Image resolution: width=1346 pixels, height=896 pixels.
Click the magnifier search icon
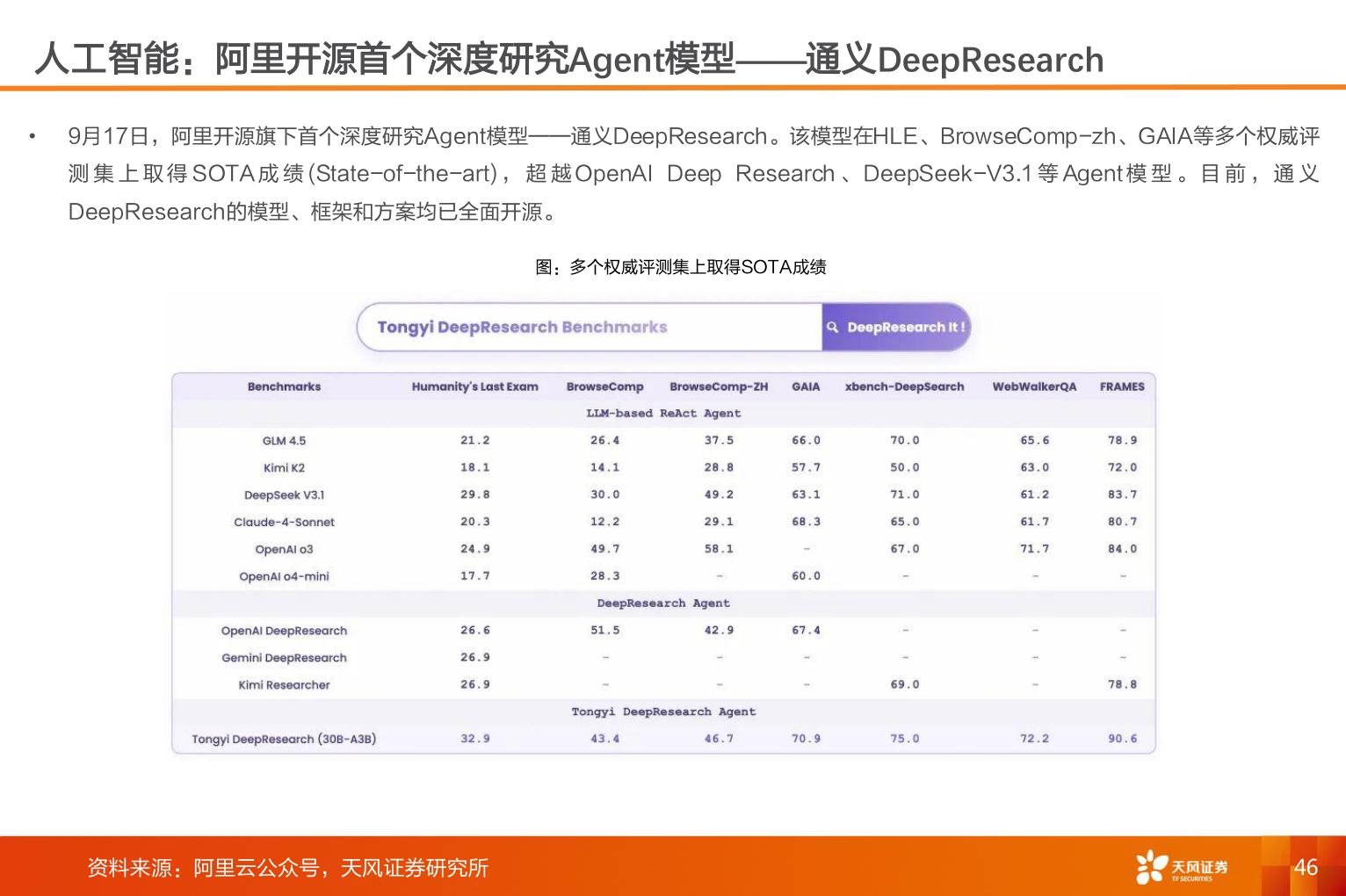[x=833, y=327]
